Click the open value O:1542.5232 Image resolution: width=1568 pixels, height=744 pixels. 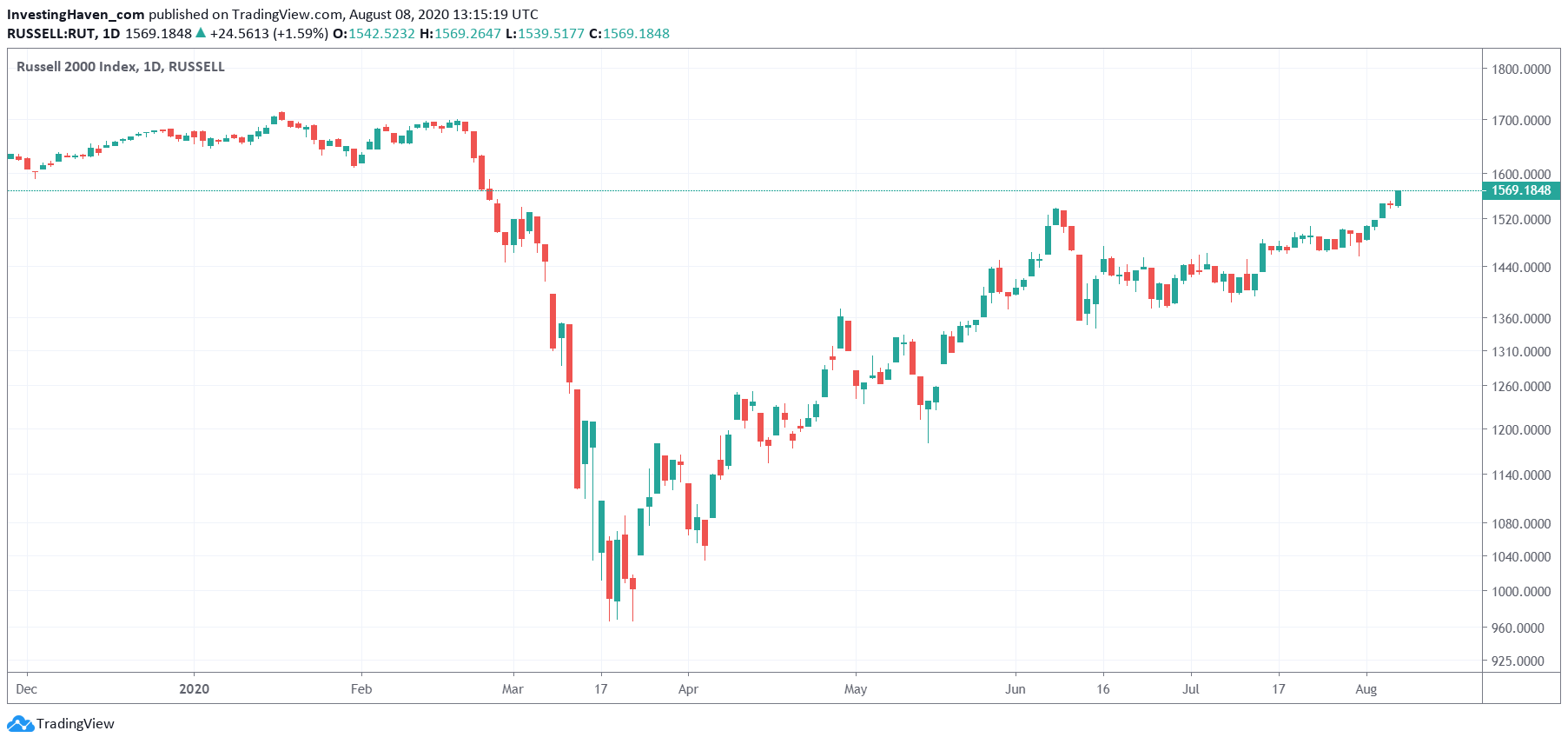[x=374, y=34]
